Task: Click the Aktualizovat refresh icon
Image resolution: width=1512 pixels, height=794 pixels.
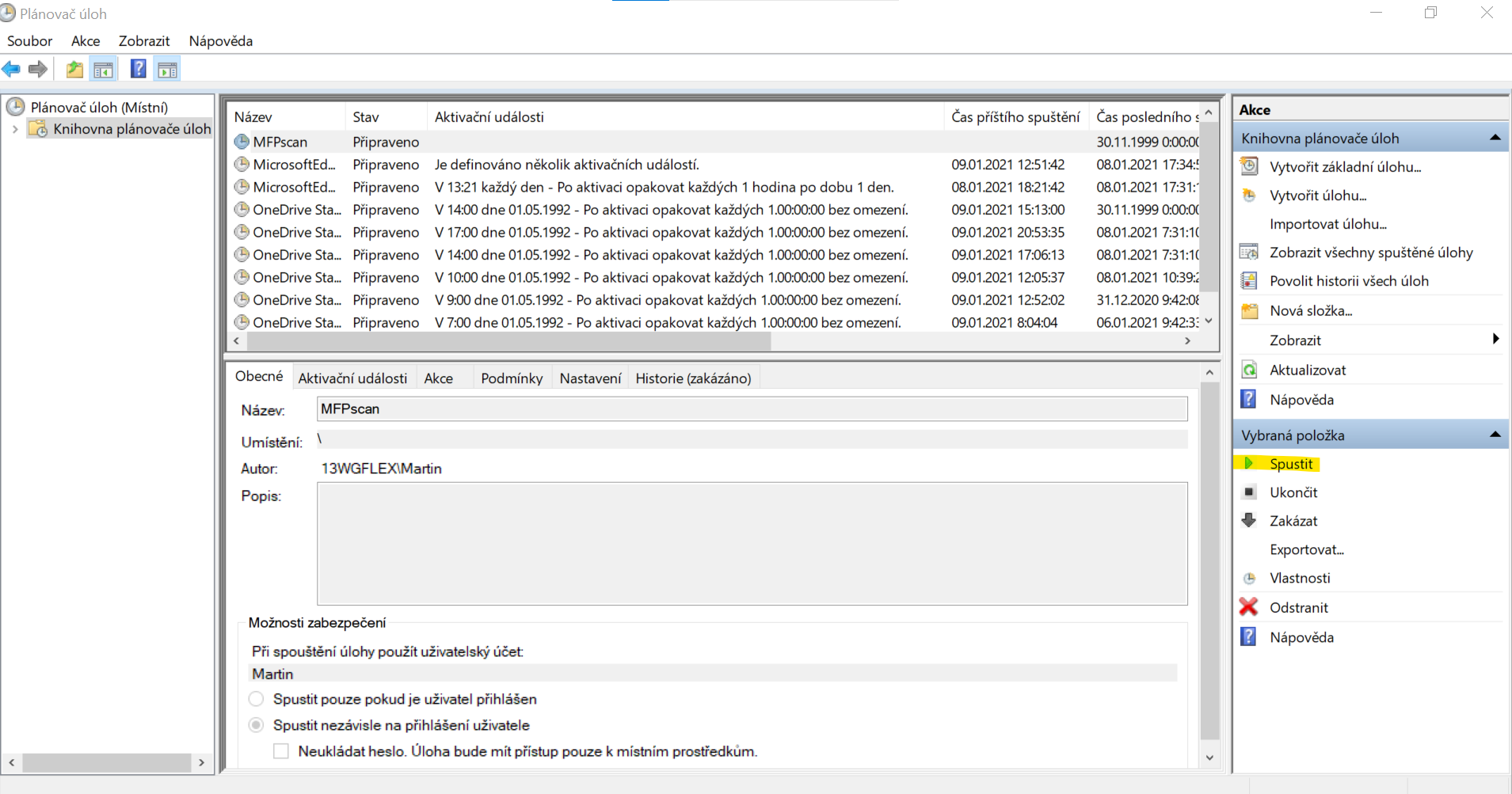Action: click(1249, 370)
